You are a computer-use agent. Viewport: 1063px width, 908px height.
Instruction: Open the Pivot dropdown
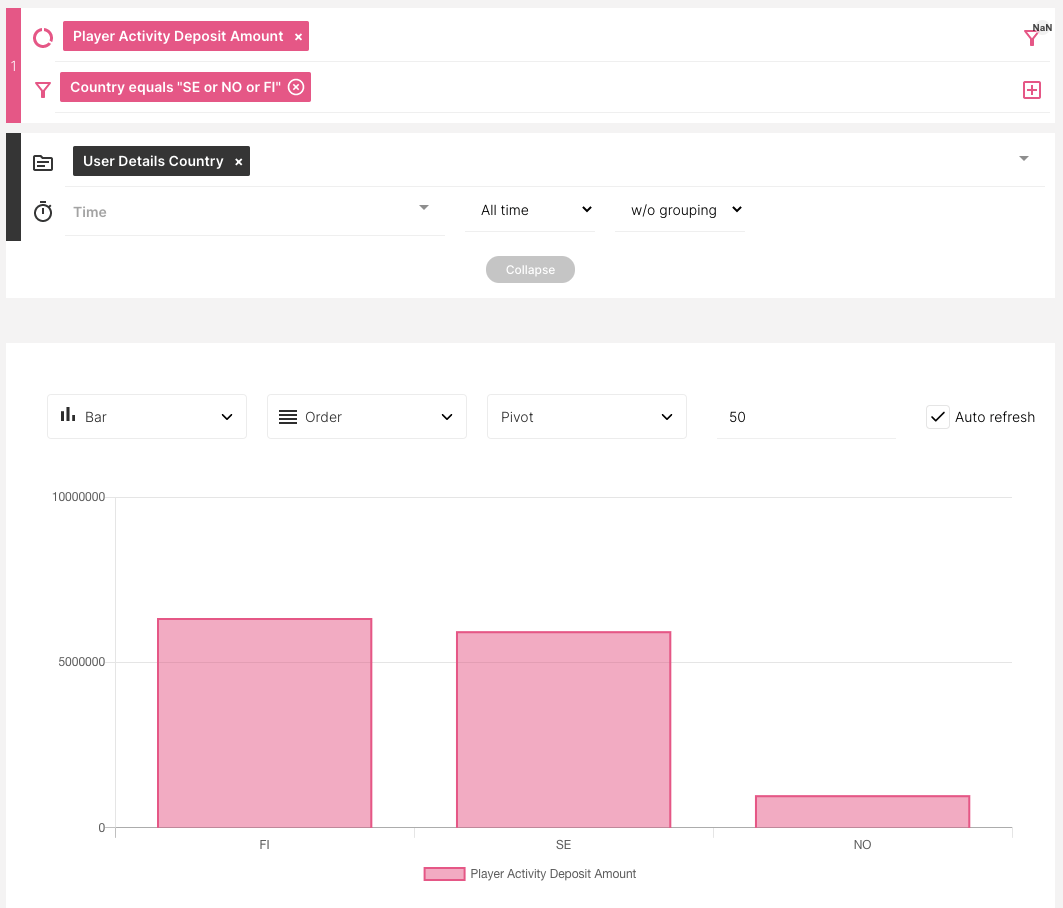[x=587, y=417]
